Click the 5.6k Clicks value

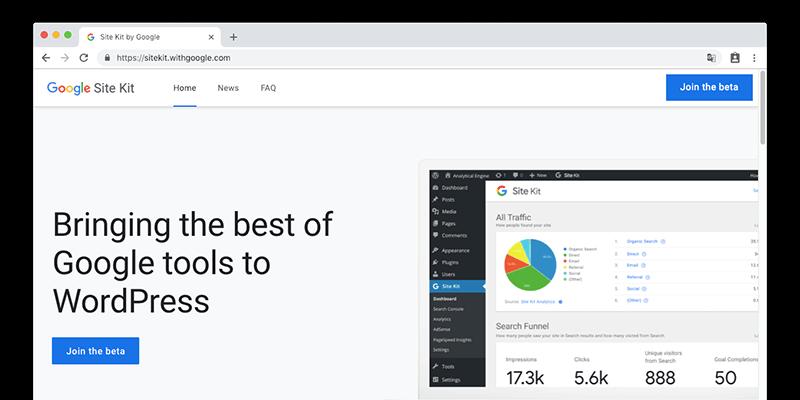click(591, 378)
